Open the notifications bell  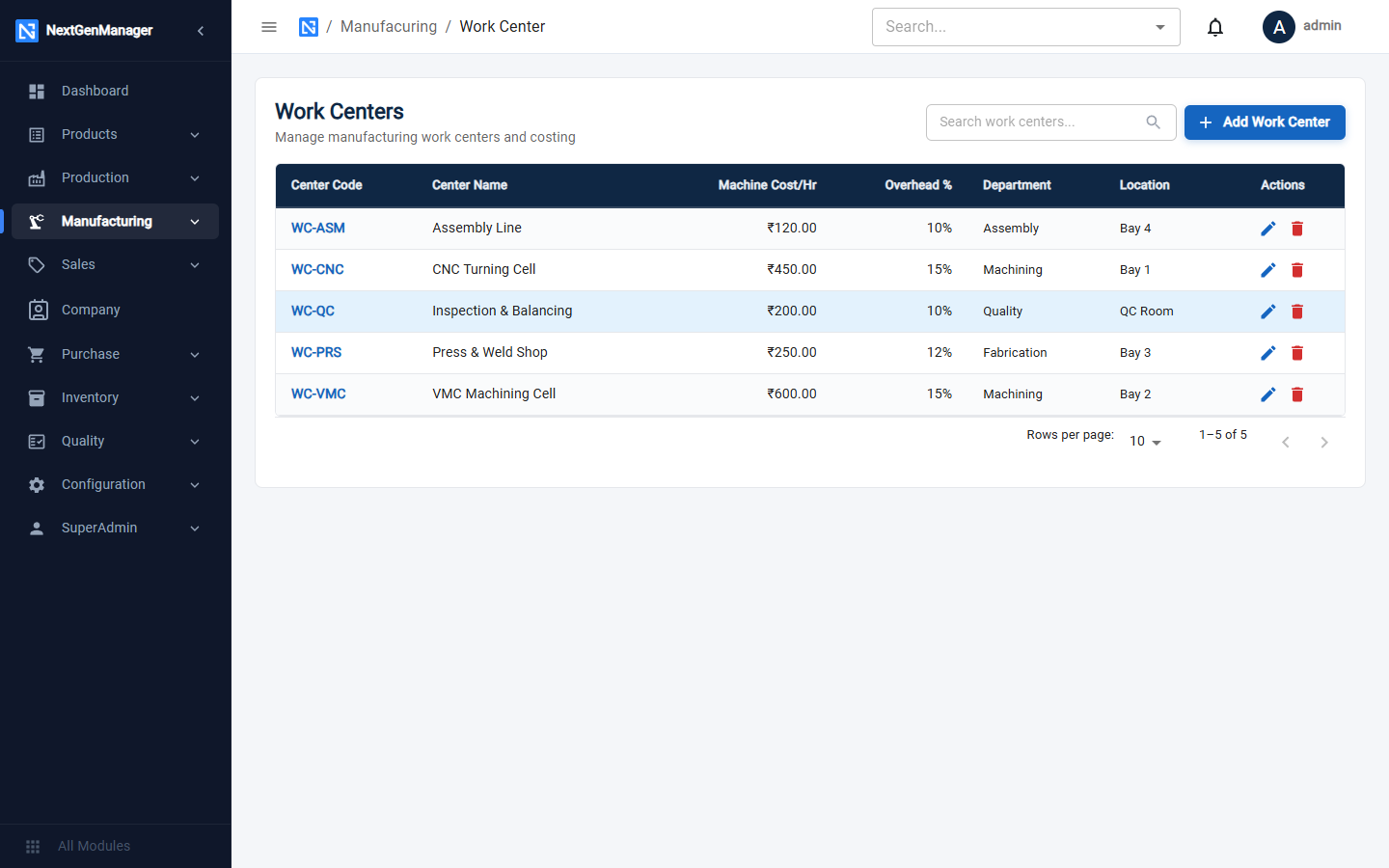(1215, 27)
